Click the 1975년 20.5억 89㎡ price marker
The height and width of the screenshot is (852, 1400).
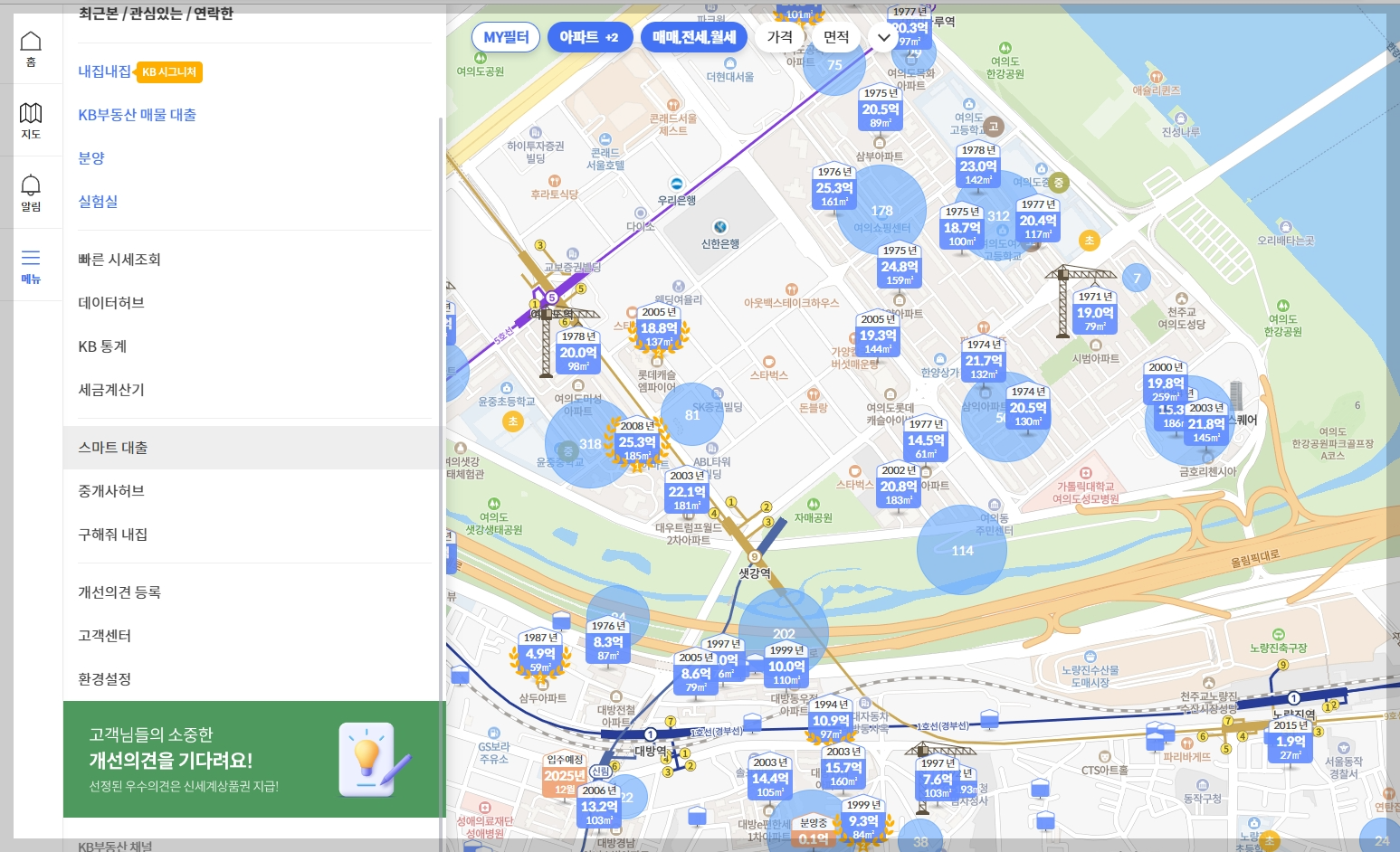(x=881, y=109)
